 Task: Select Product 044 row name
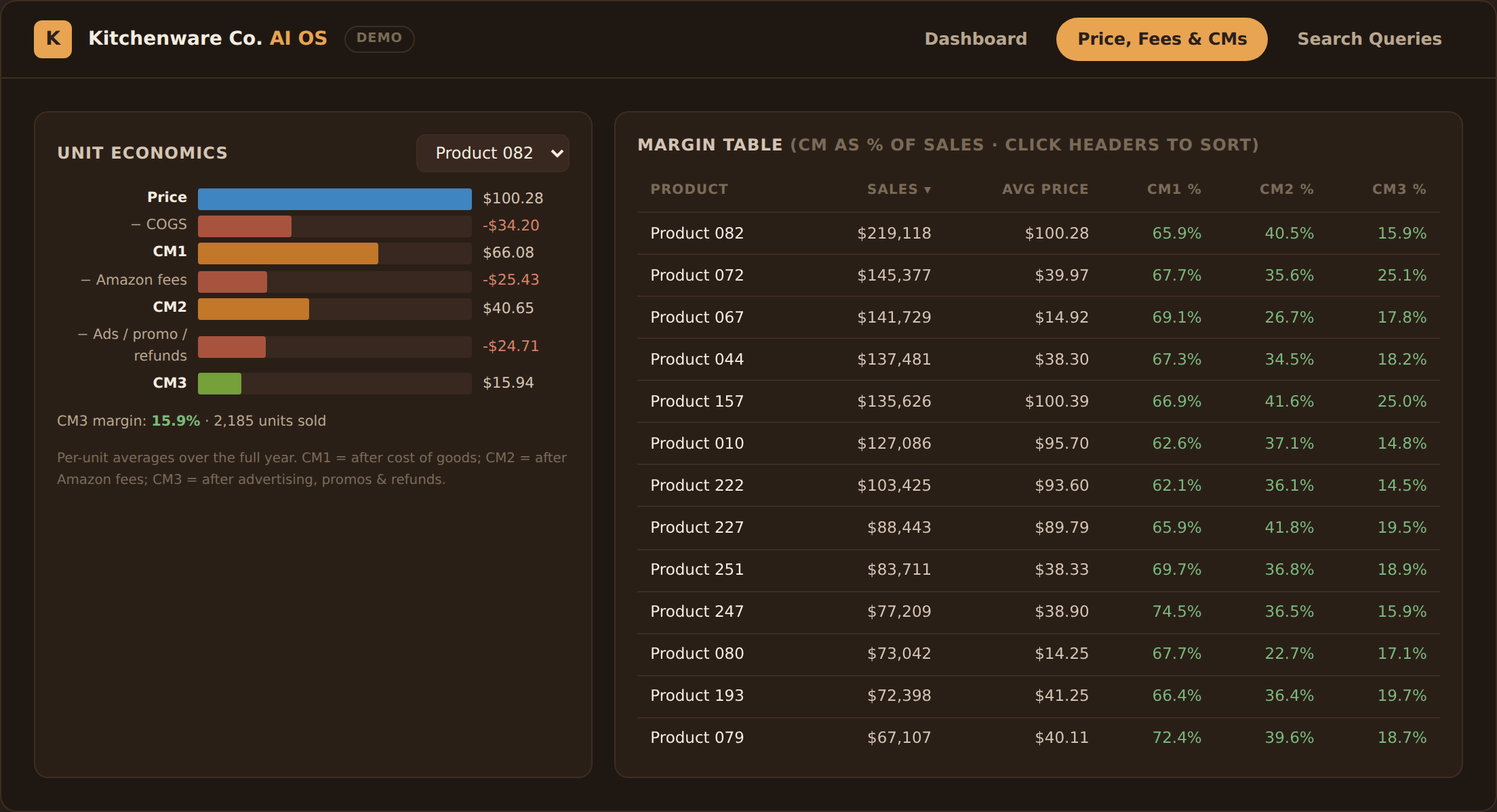pyautogui.click(x=697, y=359)
